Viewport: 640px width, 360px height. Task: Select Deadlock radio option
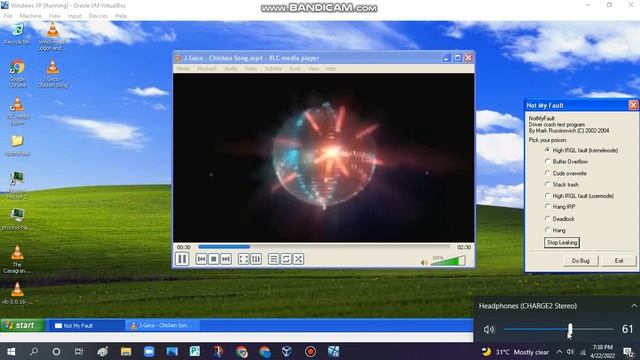pos(560,219)
